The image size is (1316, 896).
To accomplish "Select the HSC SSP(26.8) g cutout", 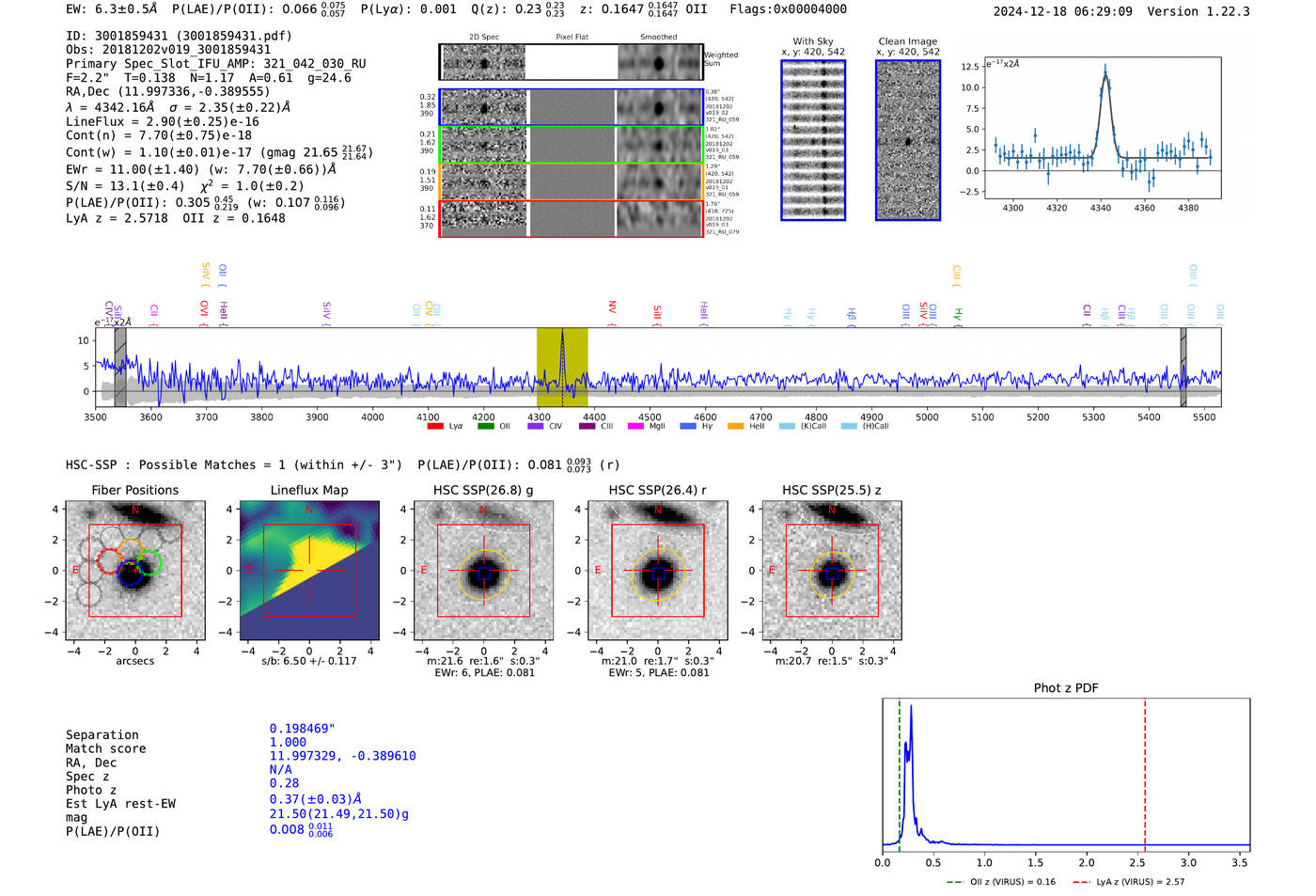I will 483,571.
